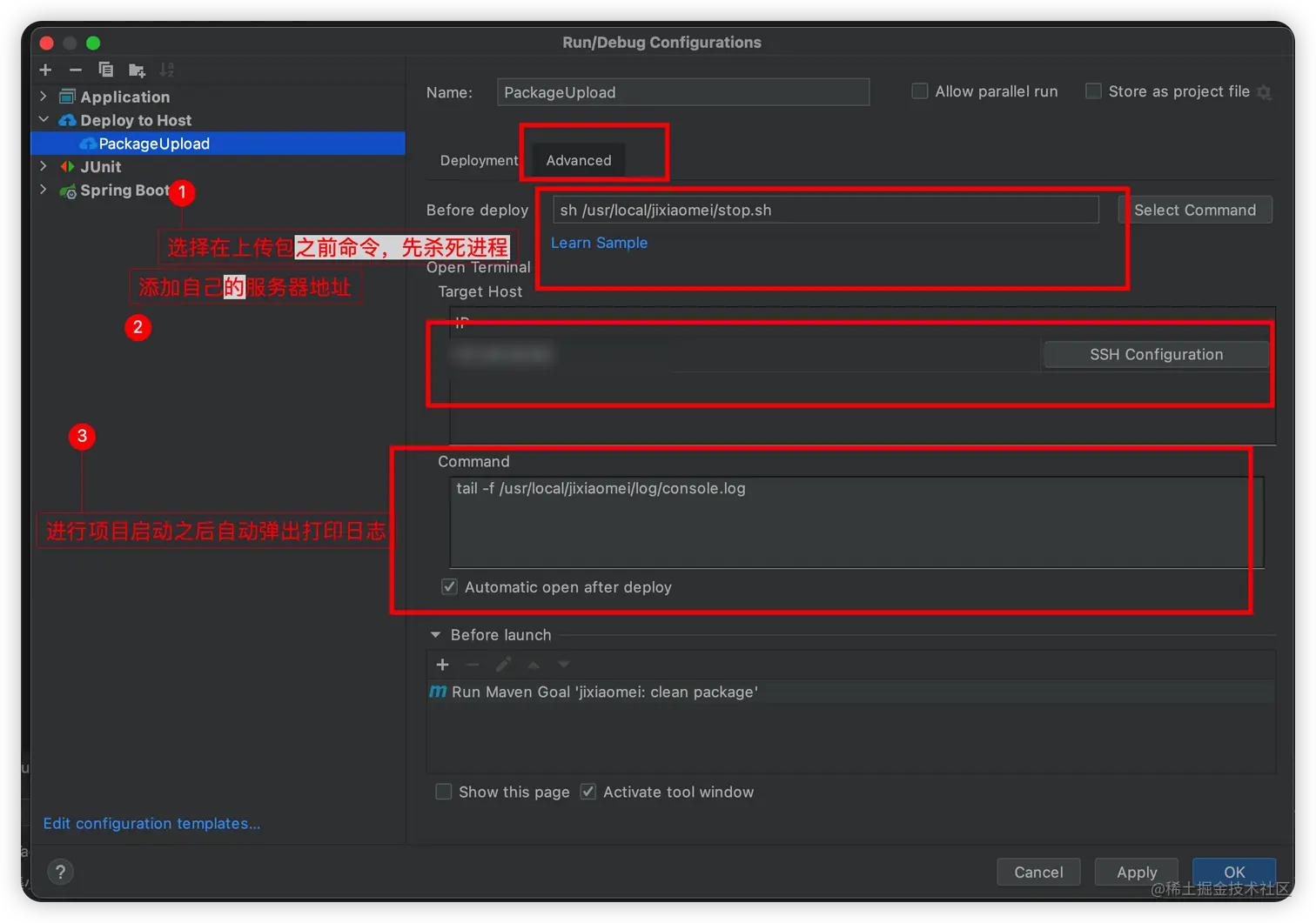
Task: Remove the selected configuration with the minus icon
Action: (x=76, y=70)
